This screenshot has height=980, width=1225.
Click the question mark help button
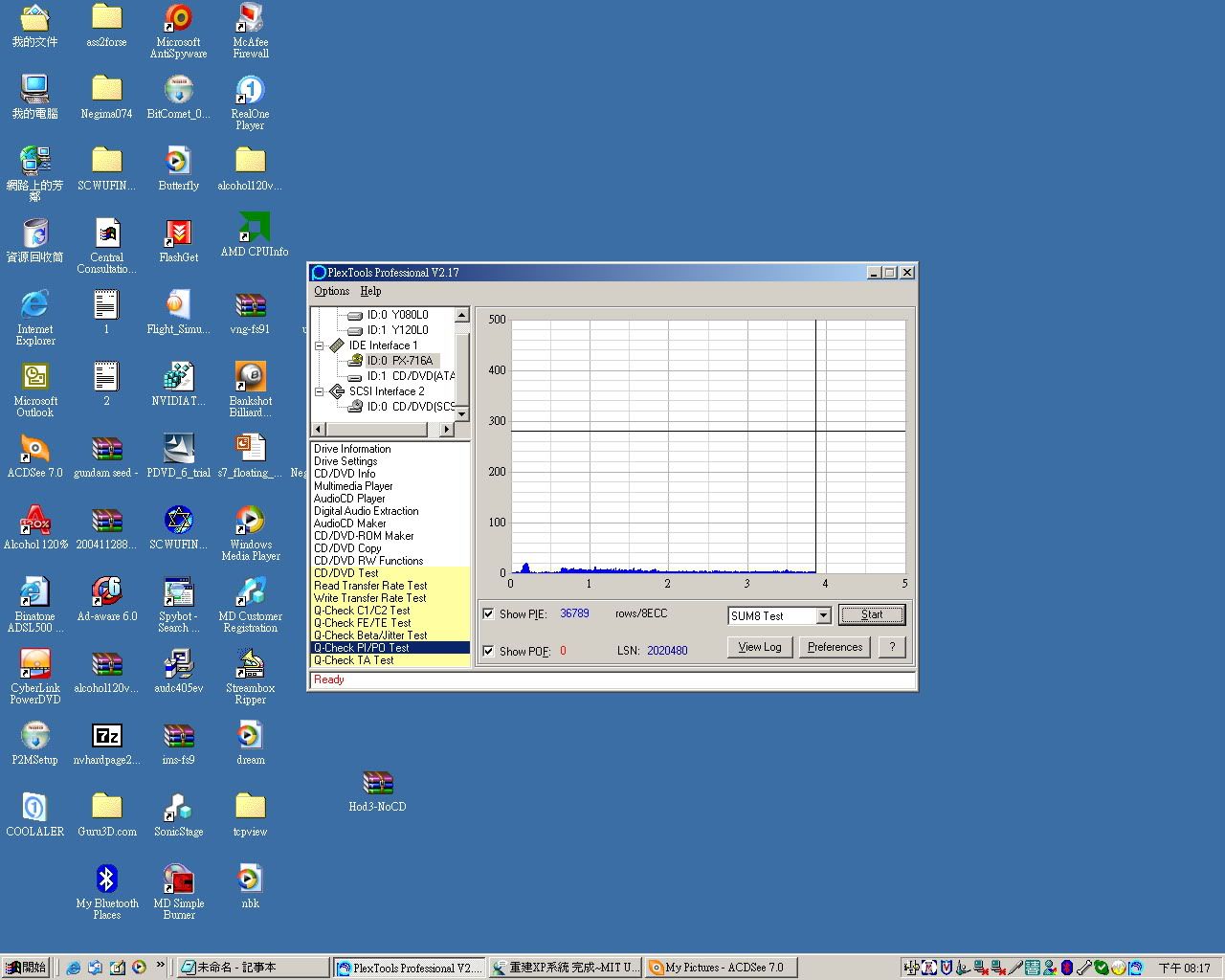[x=892, y=648]
